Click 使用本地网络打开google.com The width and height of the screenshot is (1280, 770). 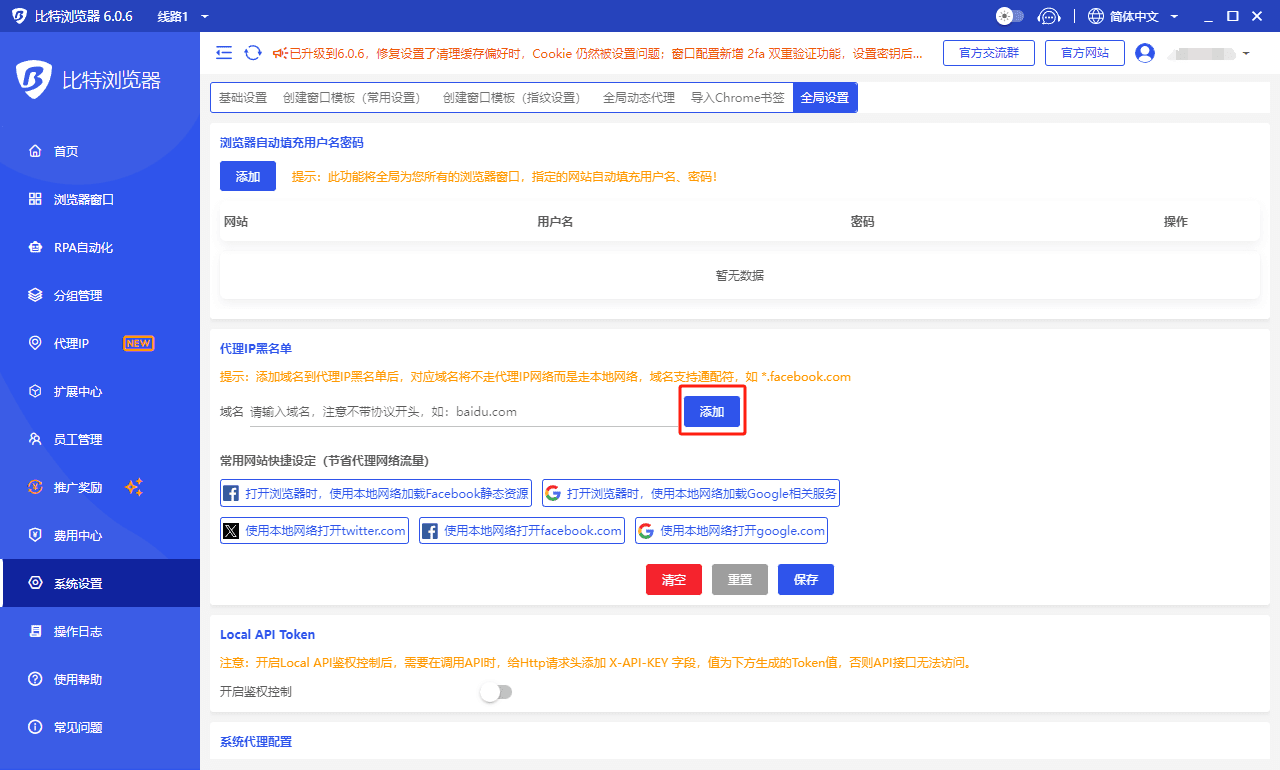[x=731, y=530]
